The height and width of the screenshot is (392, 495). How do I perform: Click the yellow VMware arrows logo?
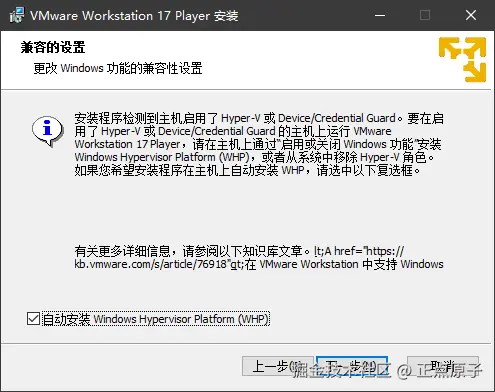(x=462, y=59)
